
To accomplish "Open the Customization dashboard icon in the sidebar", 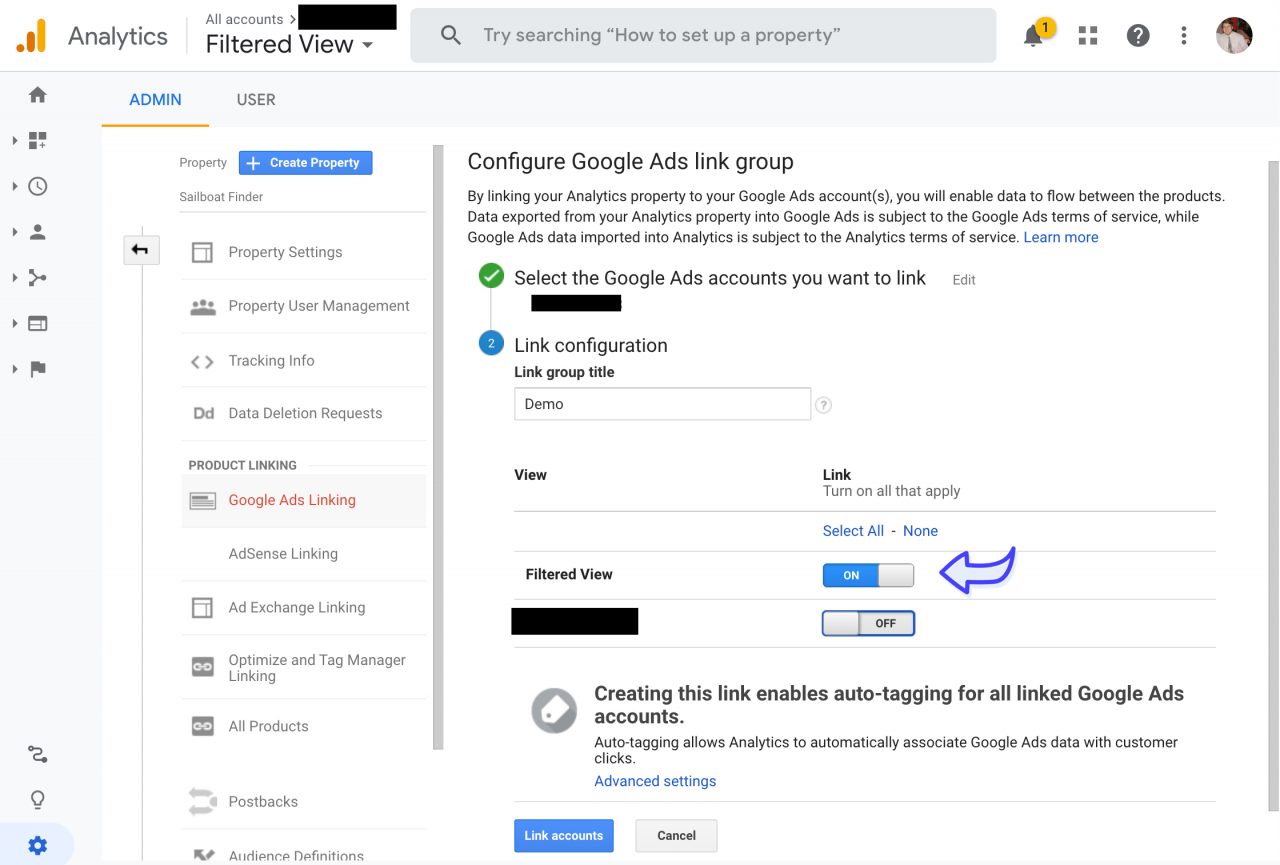I will (37, 140).
